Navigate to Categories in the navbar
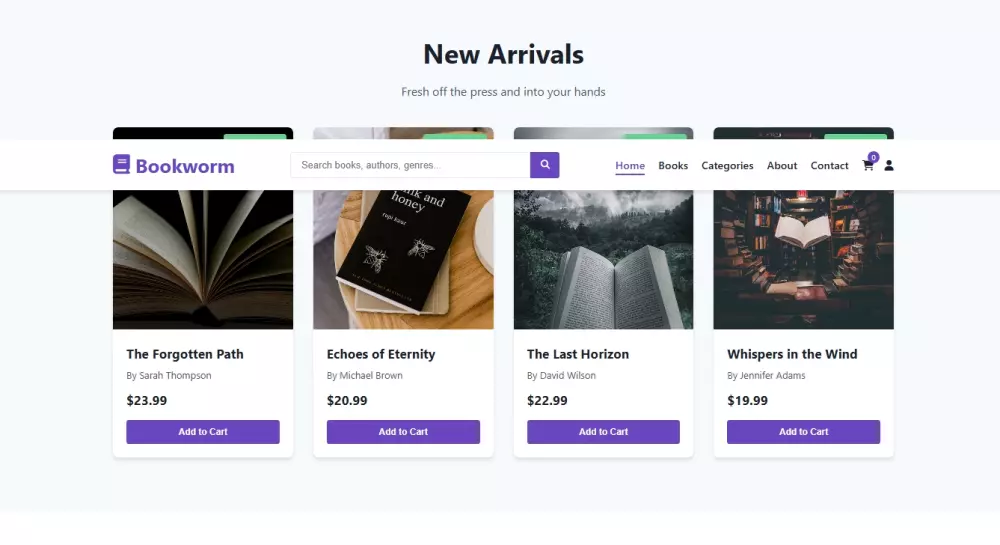 tap(727, 166)
